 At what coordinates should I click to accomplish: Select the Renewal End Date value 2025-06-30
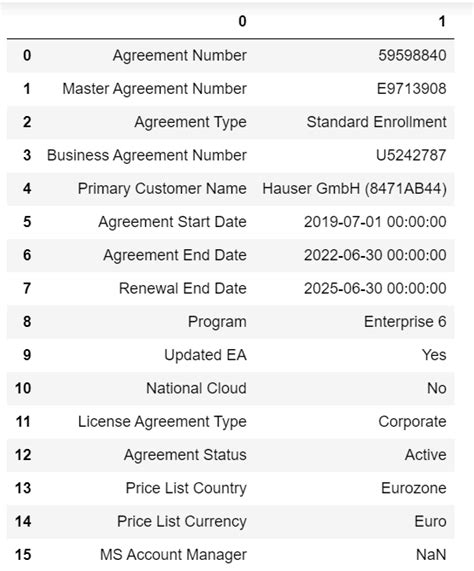point(375,288)
